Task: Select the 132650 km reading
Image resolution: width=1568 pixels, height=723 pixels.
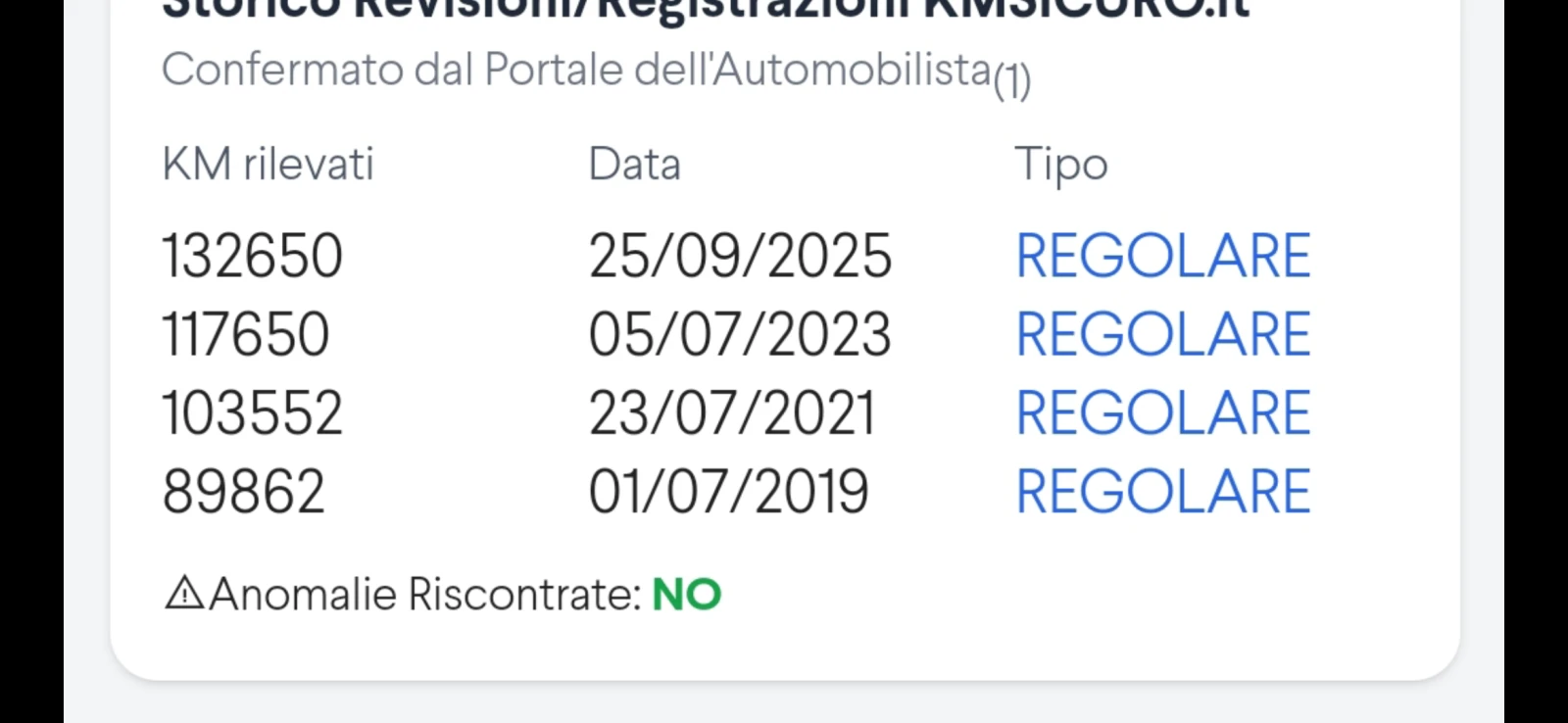Action: coord(252,257)
